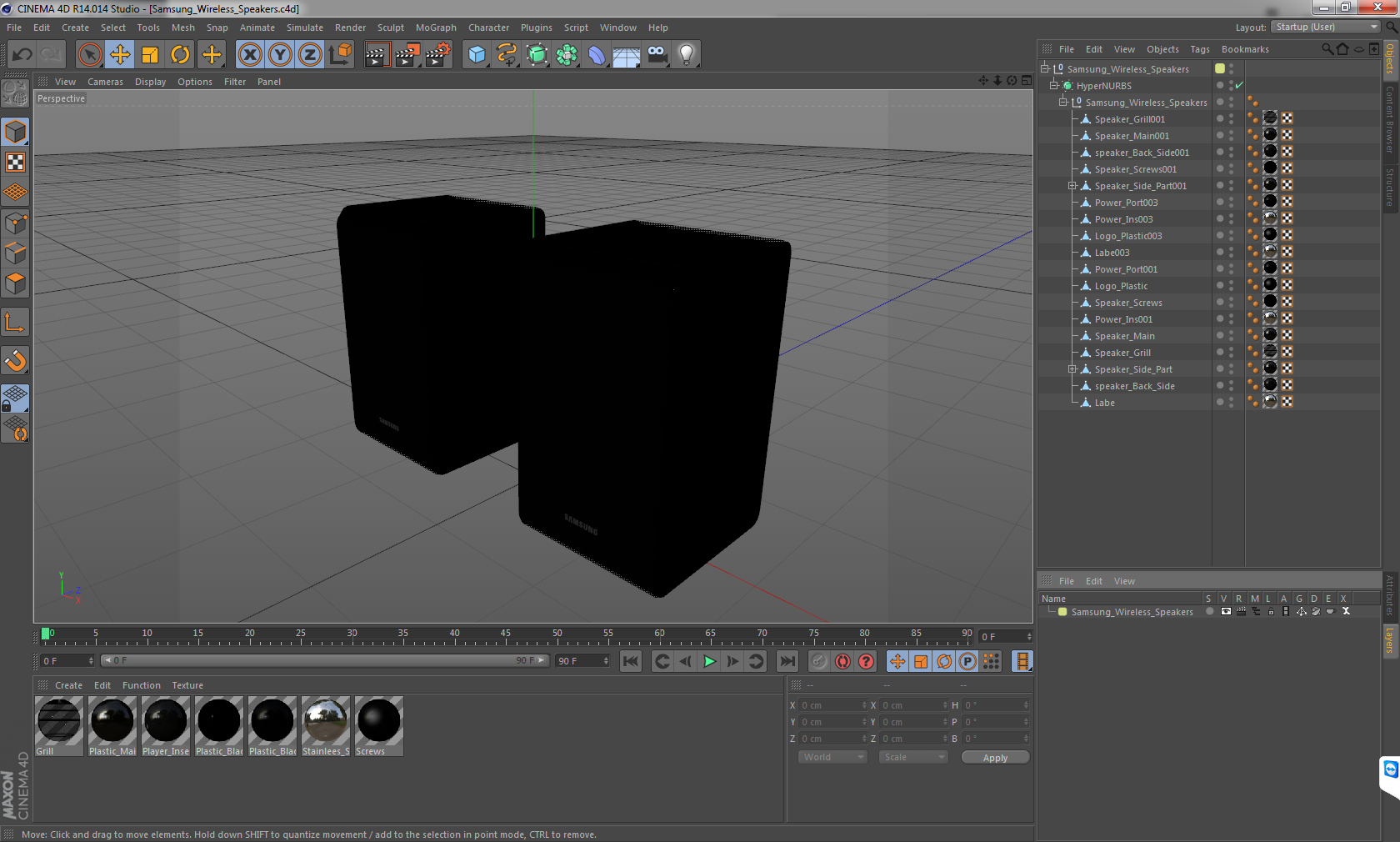Go to end of animation
Viewport: 1400px width, 842px height.
787,661
